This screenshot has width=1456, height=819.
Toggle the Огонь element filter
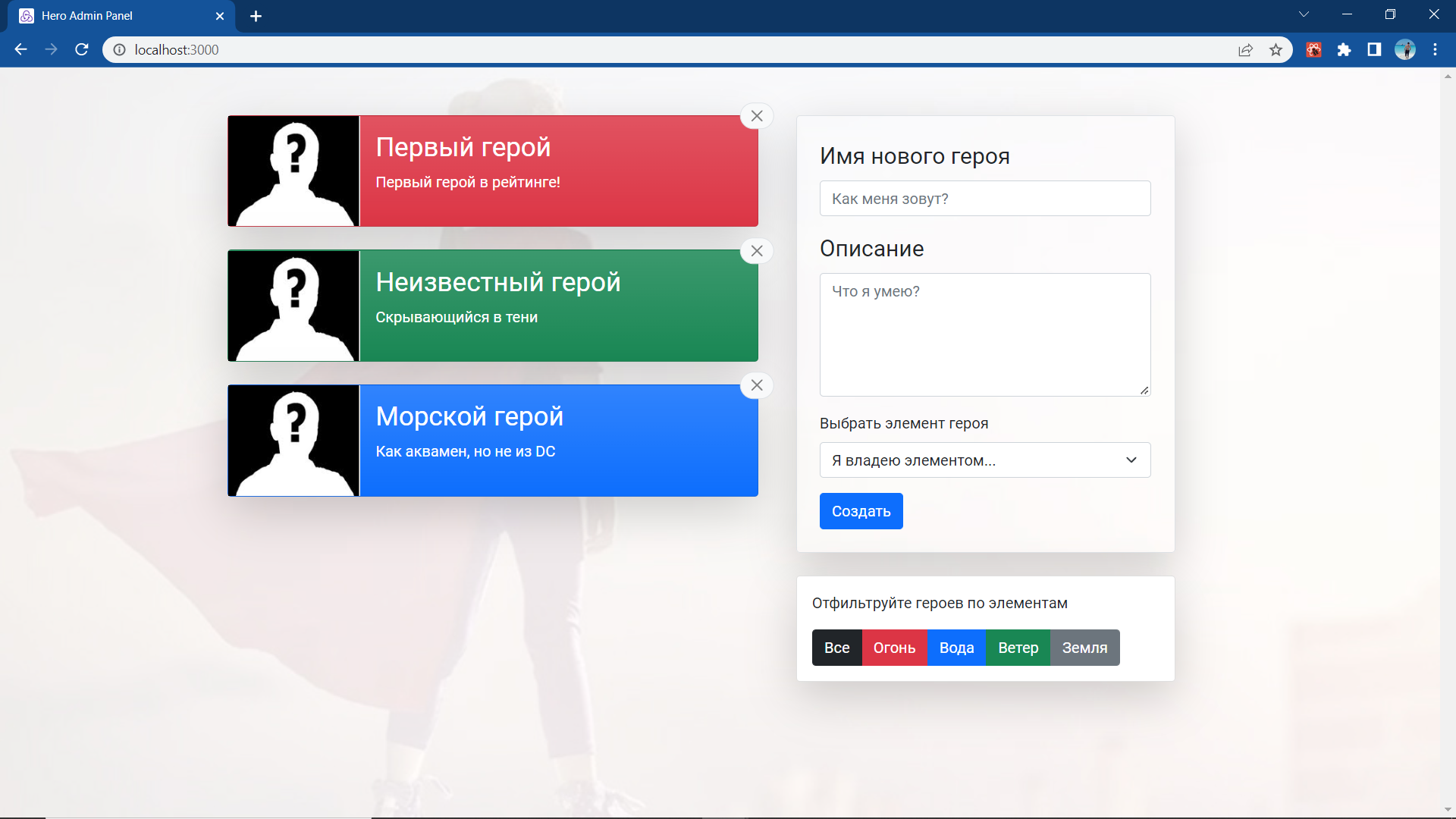[895, 648]
